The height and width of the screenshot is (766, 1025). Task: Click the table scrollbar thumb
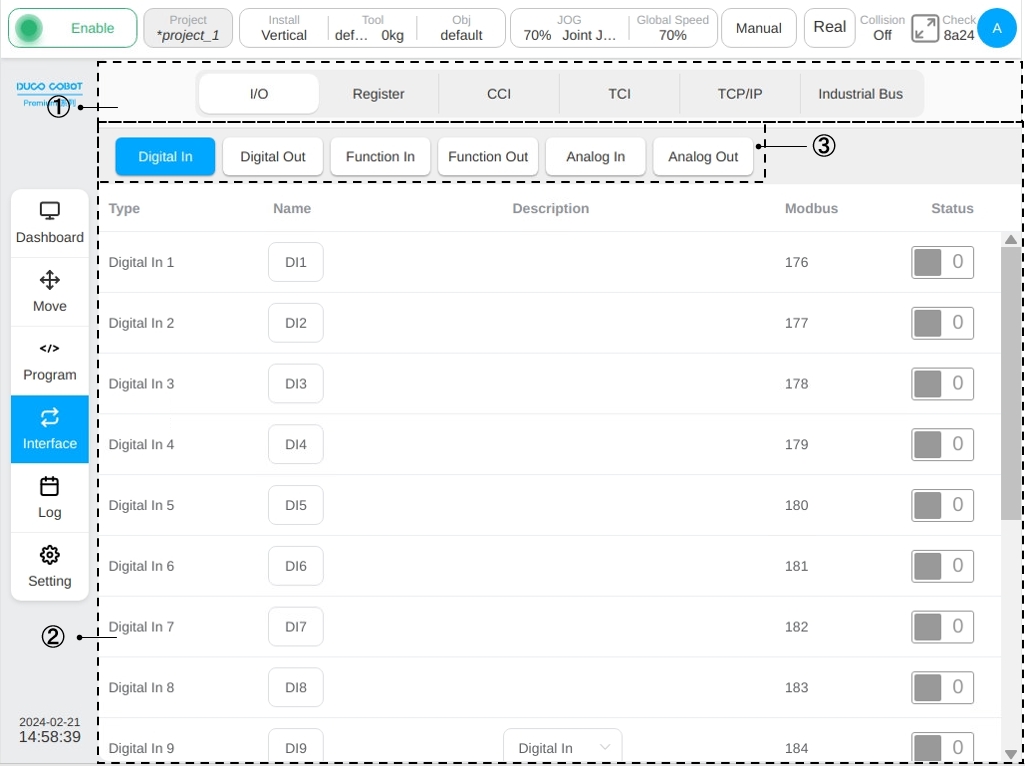tap(1011, 383)
